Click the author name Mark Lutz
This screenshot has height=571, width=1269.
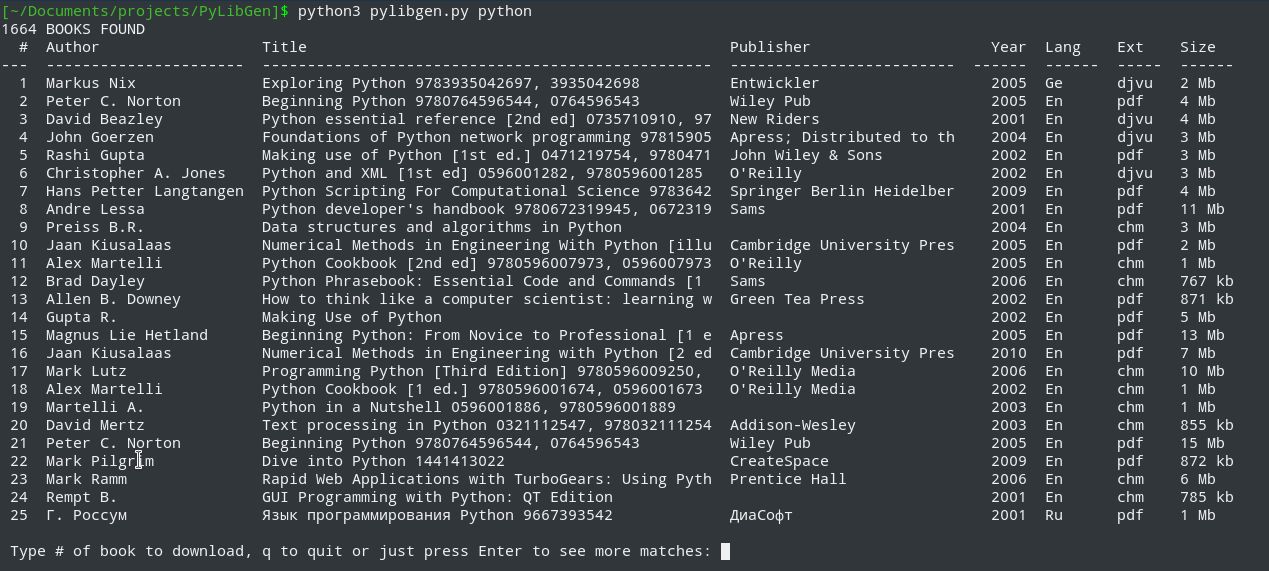tap(86, 371)
